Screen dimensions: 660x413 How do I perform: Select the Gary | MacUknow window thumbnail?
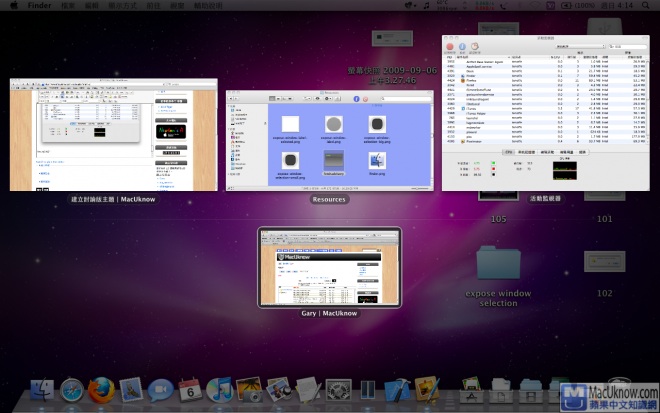(x=329, y=267)
